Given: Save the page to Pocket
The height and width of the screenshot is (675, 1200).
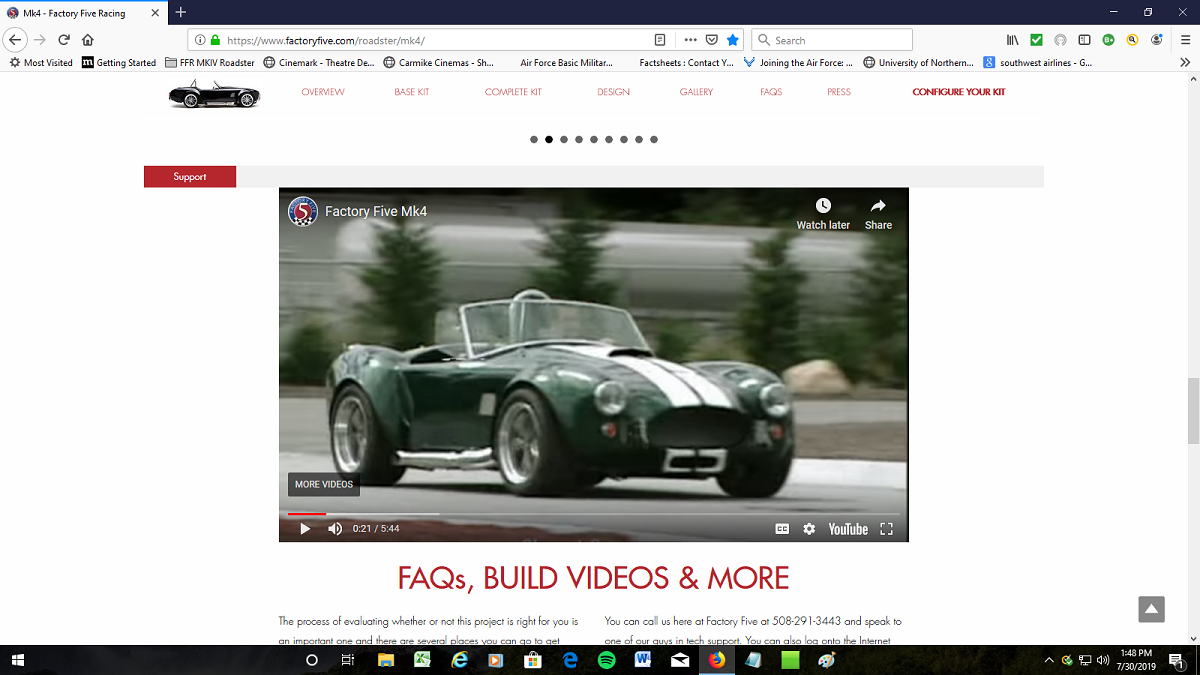Looking at the screenshot, I should tap(712, 40).
